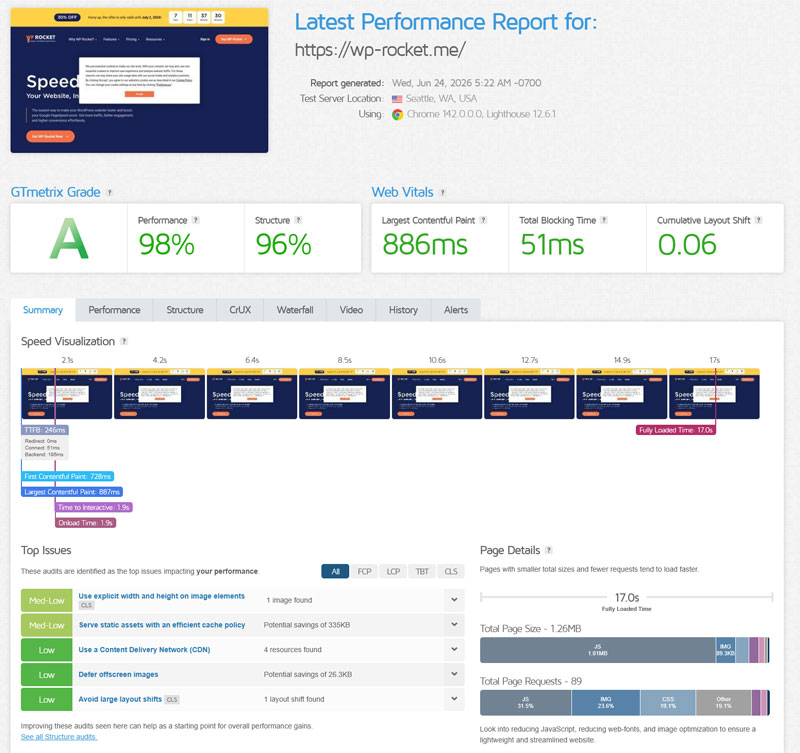800x753 pixels.
Task: Click the 6.4s filmstrip frame
Action: click(x=252, y=393)
